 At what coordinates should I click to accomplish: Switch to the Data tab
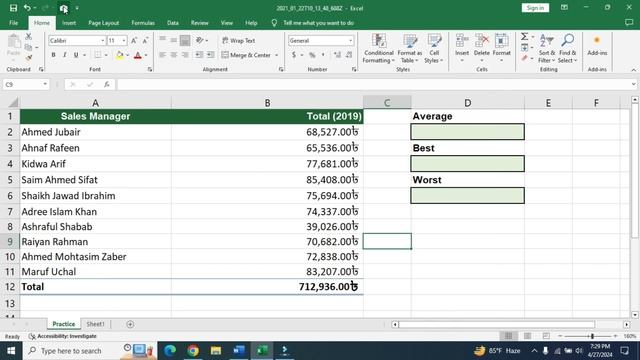[173, 23]
